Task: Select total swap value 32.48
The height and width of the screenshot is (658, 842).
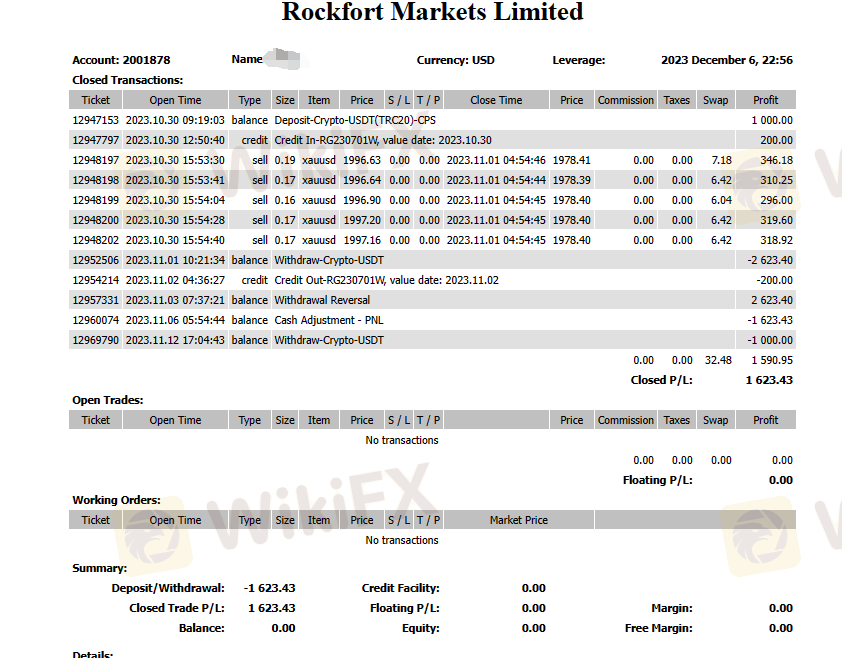Action: [x=718, y=360]
